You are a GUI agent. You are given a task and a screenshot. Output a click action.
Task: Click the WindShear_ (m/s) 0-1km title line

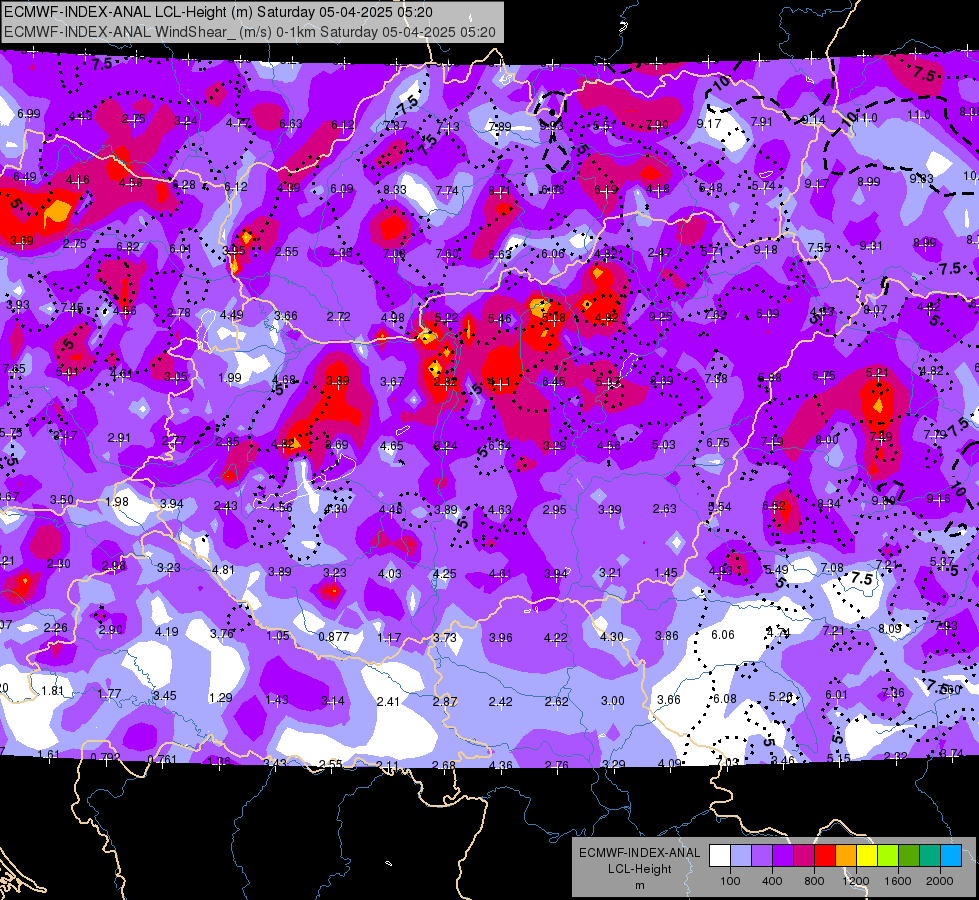[250, 32]
